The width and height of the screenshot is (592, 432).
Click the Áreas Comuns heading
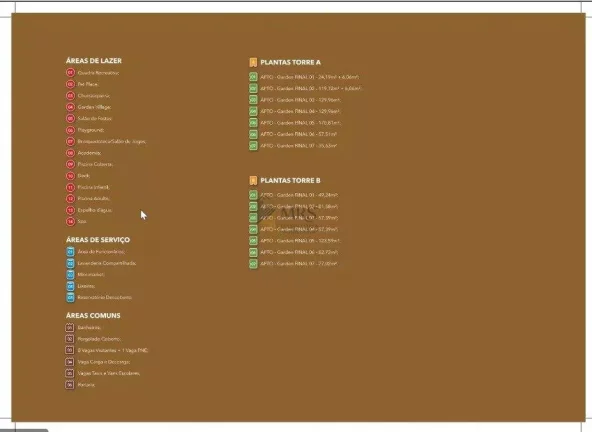point(93,315)
